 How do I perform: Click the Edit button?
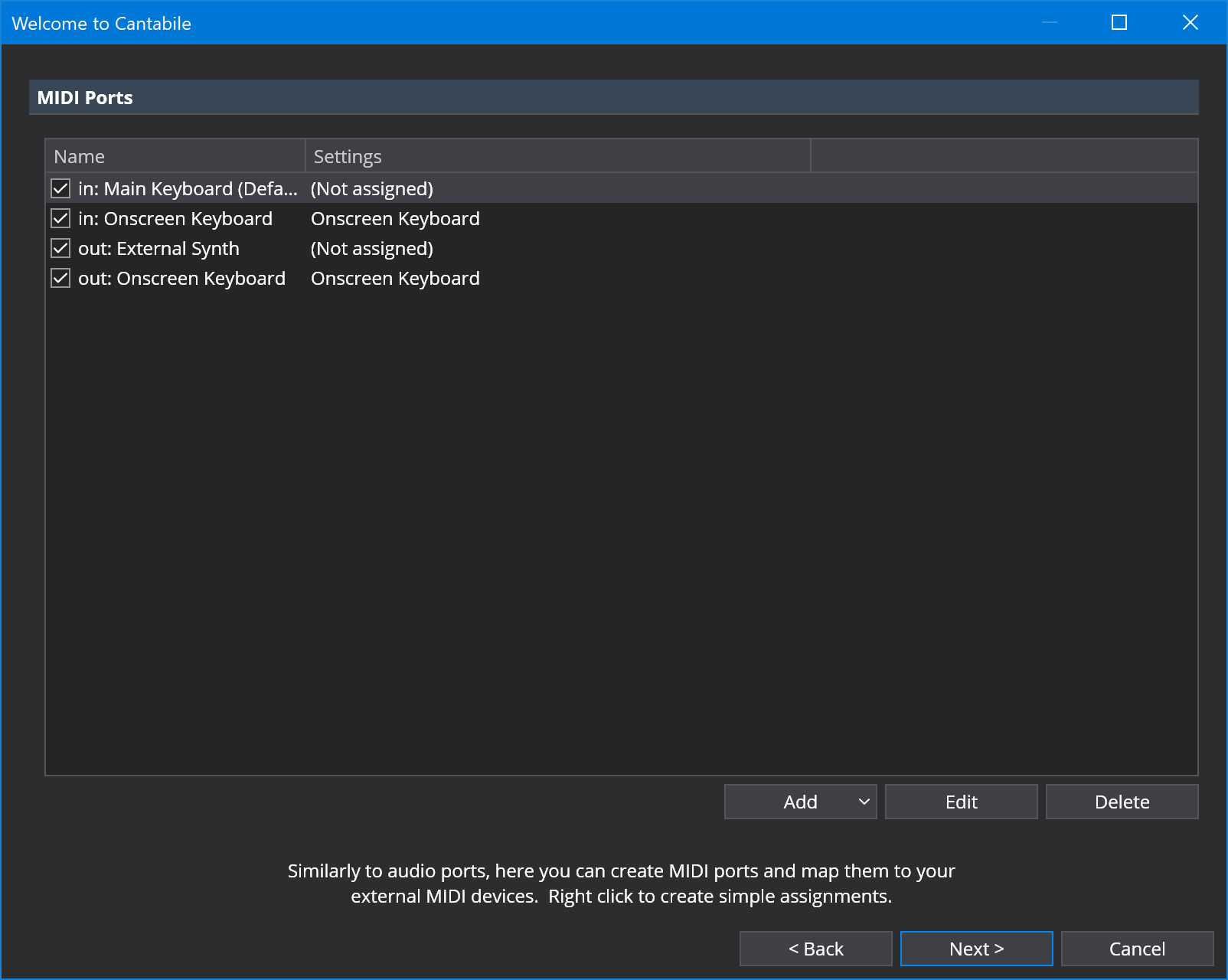(962, 802)
